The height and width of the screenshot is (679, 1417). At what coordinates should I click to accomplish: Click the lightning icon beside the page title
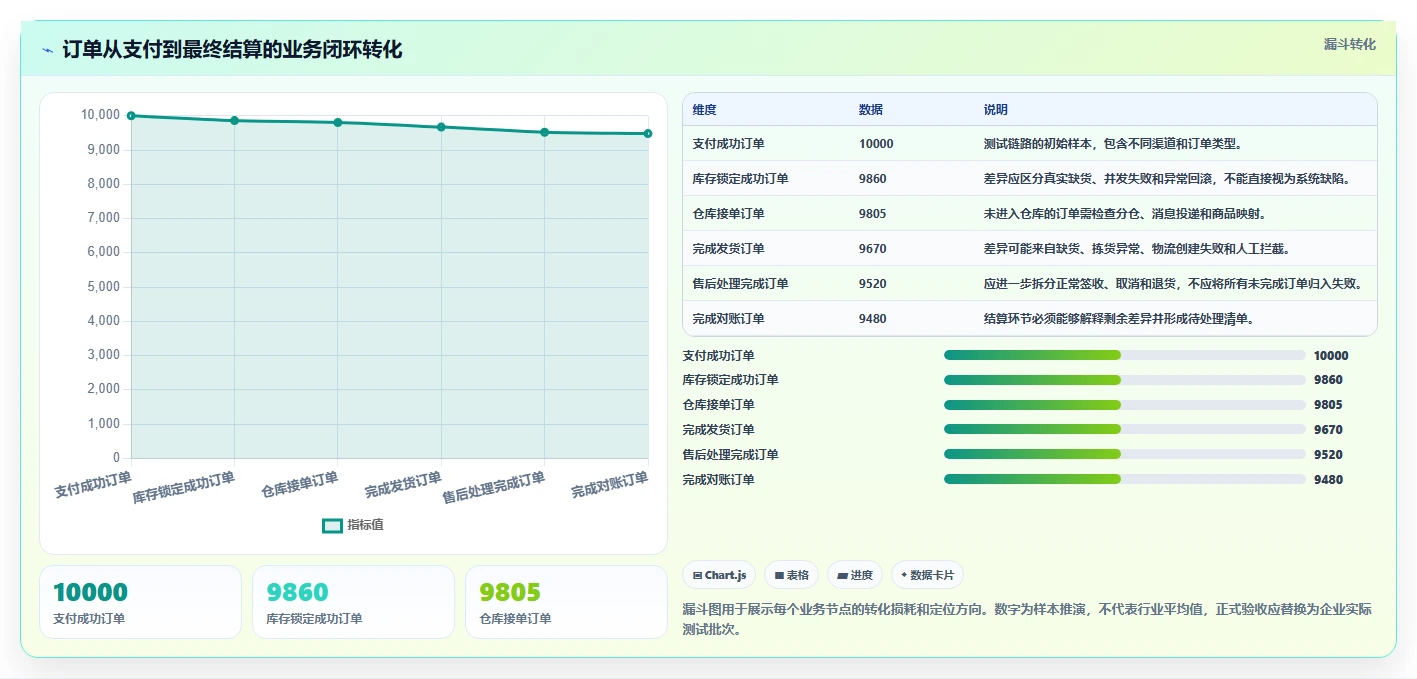pyautogui.click(x=48, y=50)
